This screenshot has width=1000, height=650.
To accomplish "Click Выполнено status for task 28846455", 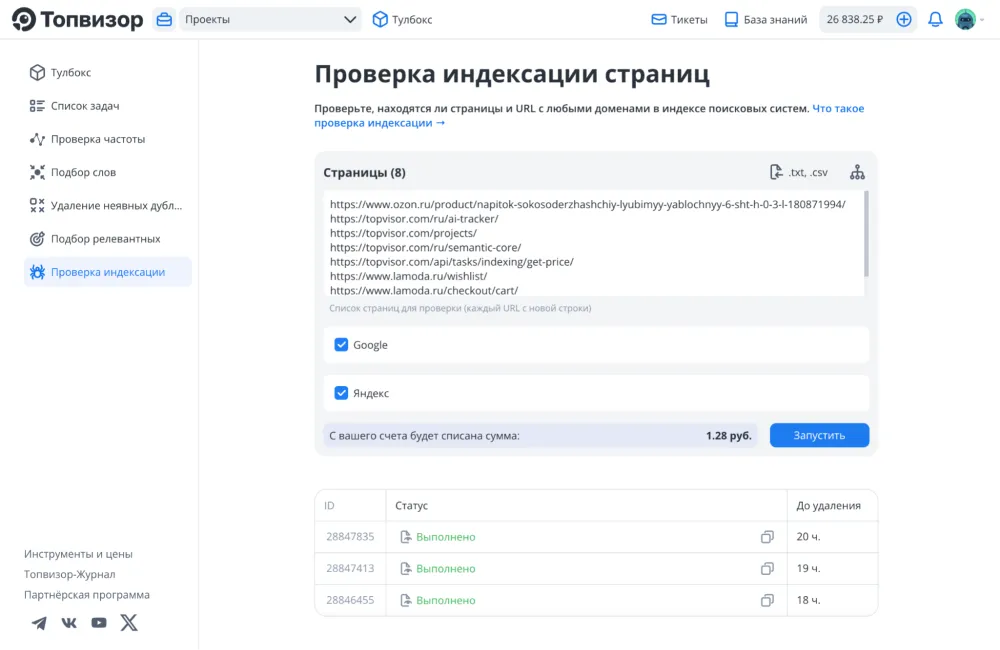I will tap(446, 600).
